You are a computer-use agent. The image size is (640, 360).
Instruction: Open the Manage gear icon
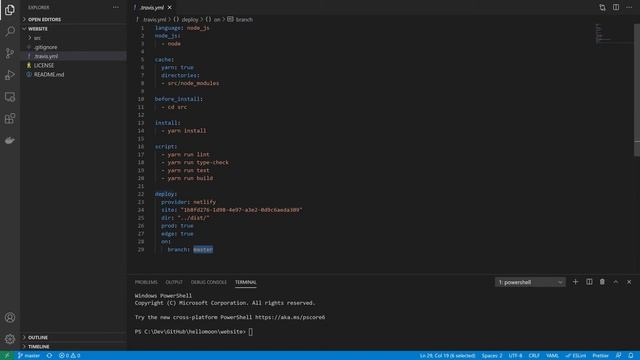click(10, 339)
